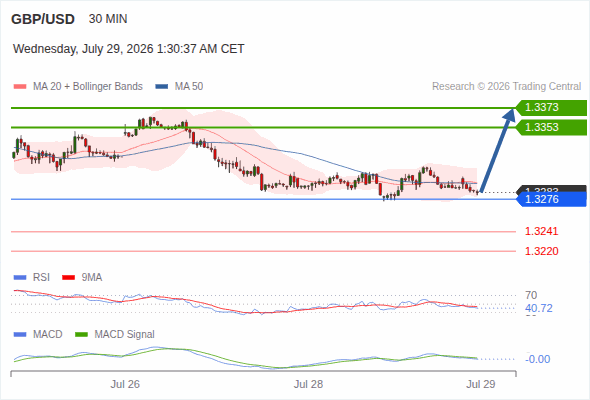The width and height of the screenshot is (590, 400).
Task: Click the Jul 26 date axis marker
Action: tap(125, 384)
